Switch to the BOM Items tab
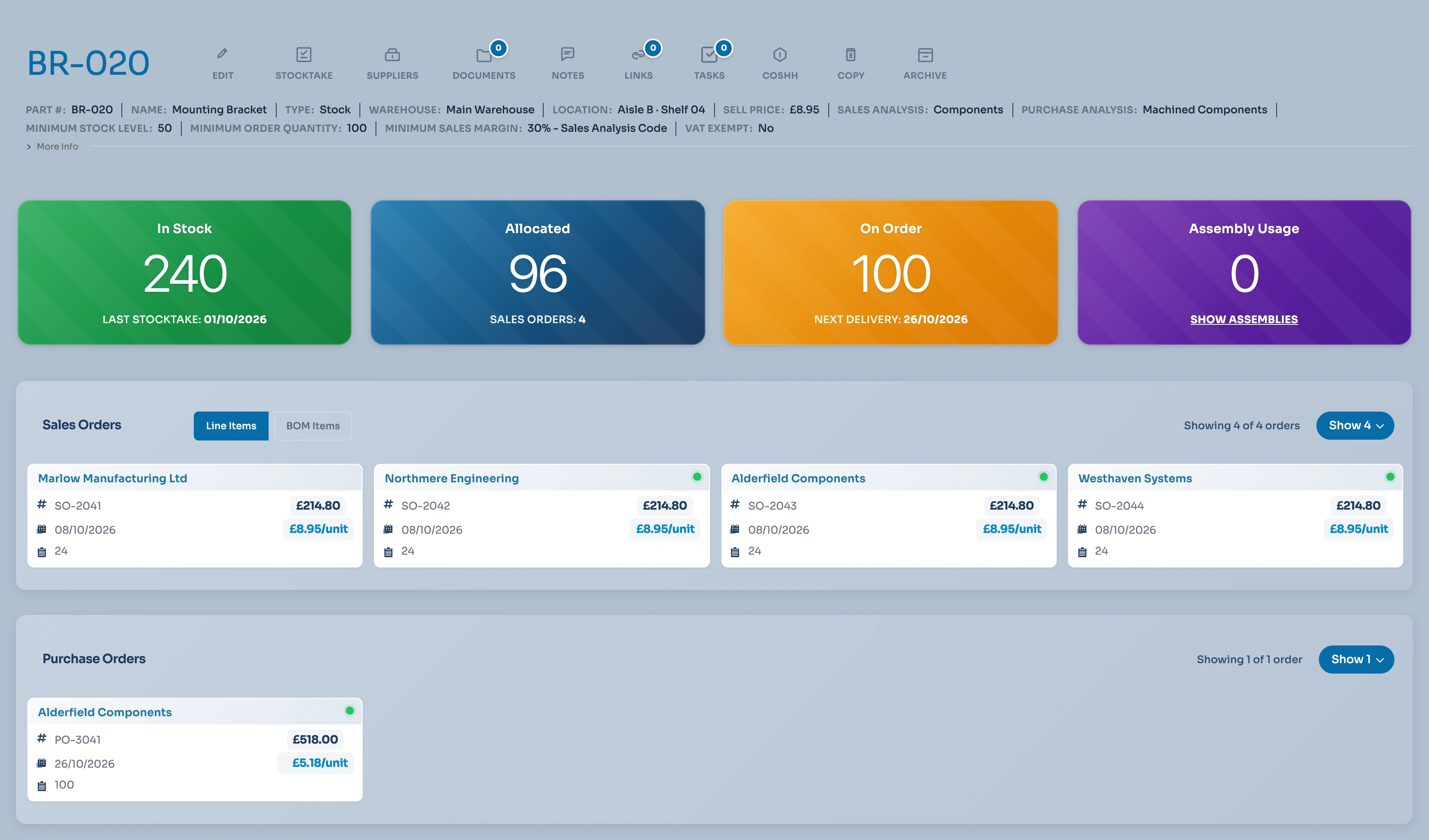 (x=312, y=426)
